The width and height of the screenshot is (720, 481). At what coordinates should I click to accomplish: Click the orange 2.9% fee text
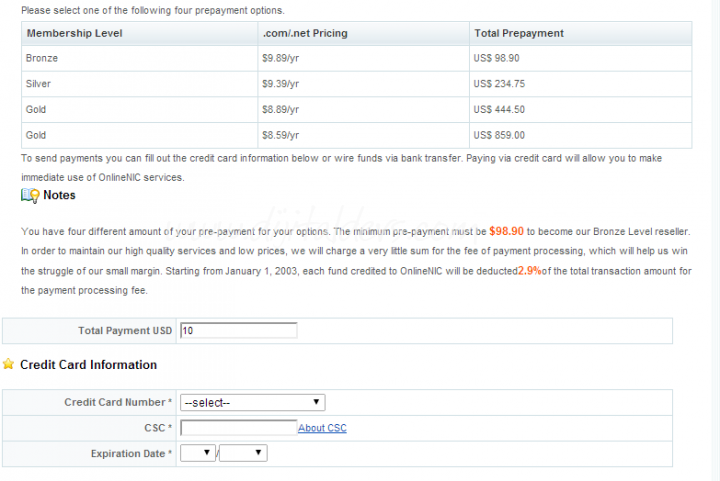pos(529,271)
